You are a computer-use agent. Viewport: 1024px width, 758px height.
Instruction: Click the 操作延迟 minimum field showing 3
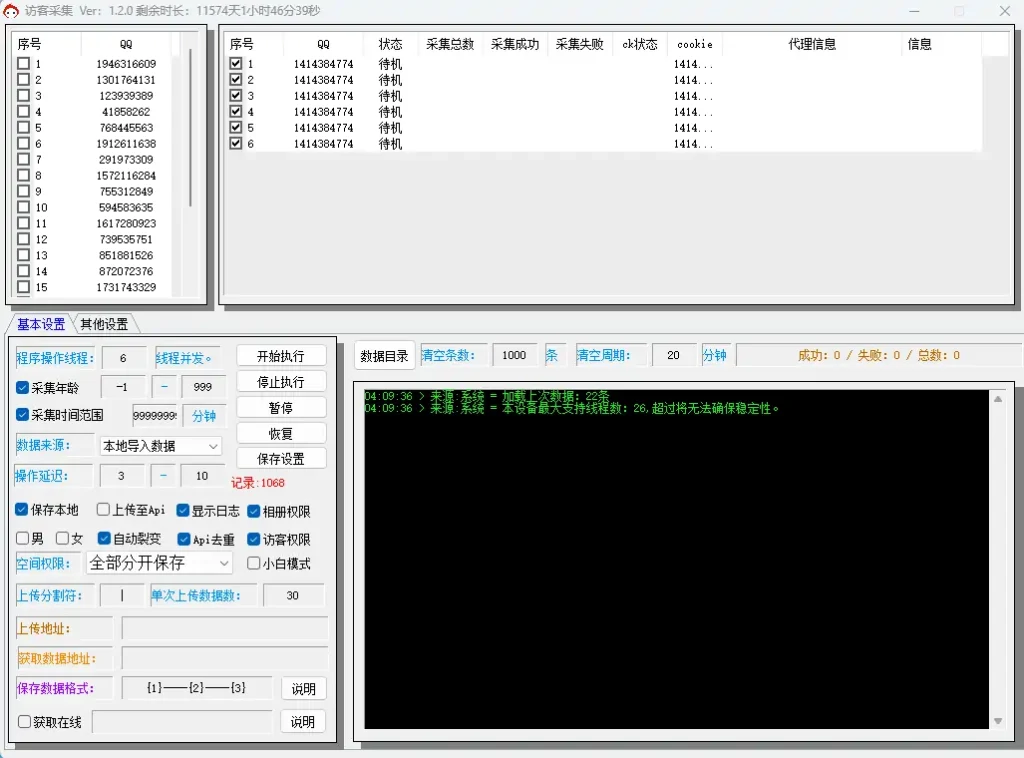tap(121, 476)
